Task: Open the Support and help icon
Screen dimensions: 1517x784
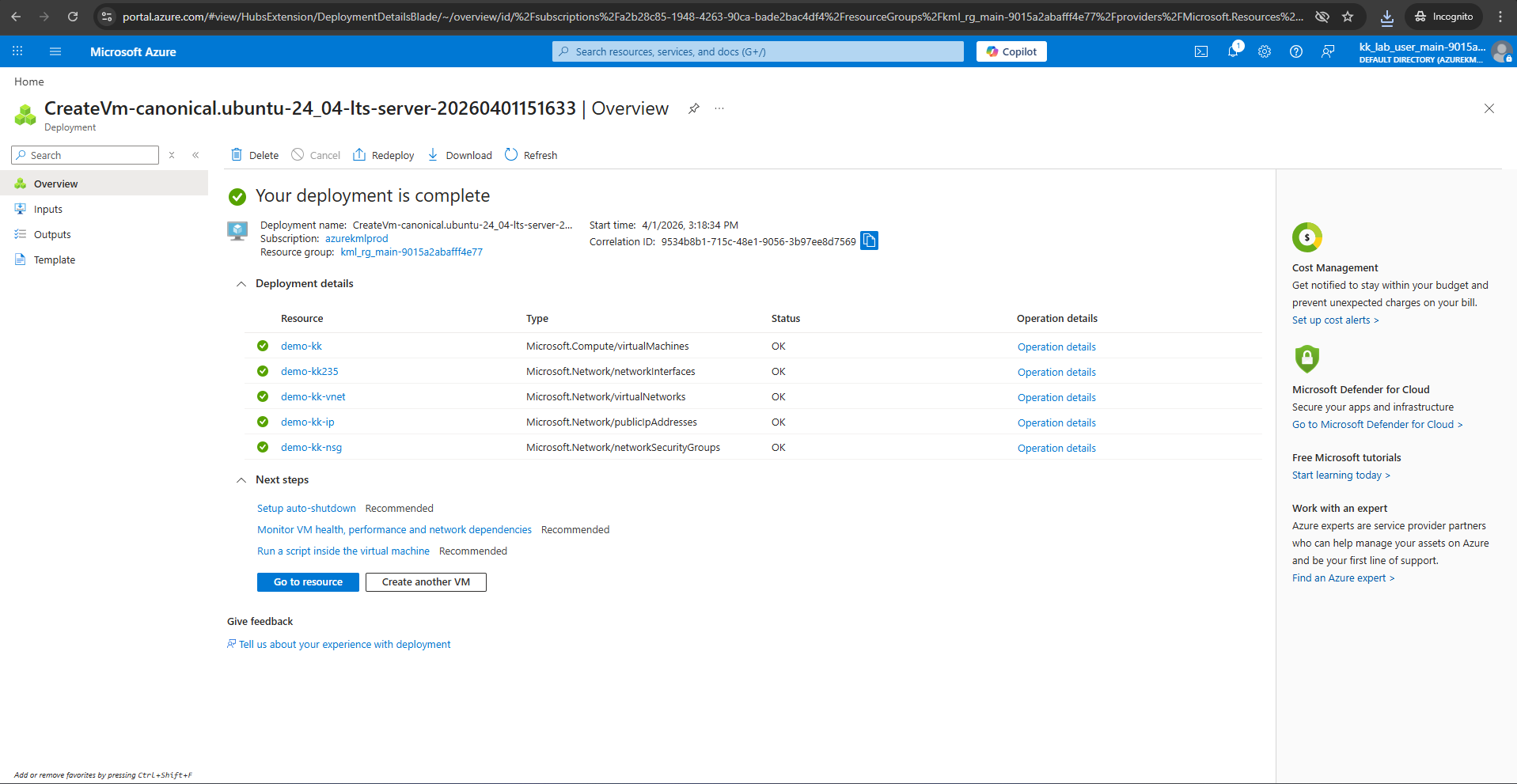Action: point(1296,51)
